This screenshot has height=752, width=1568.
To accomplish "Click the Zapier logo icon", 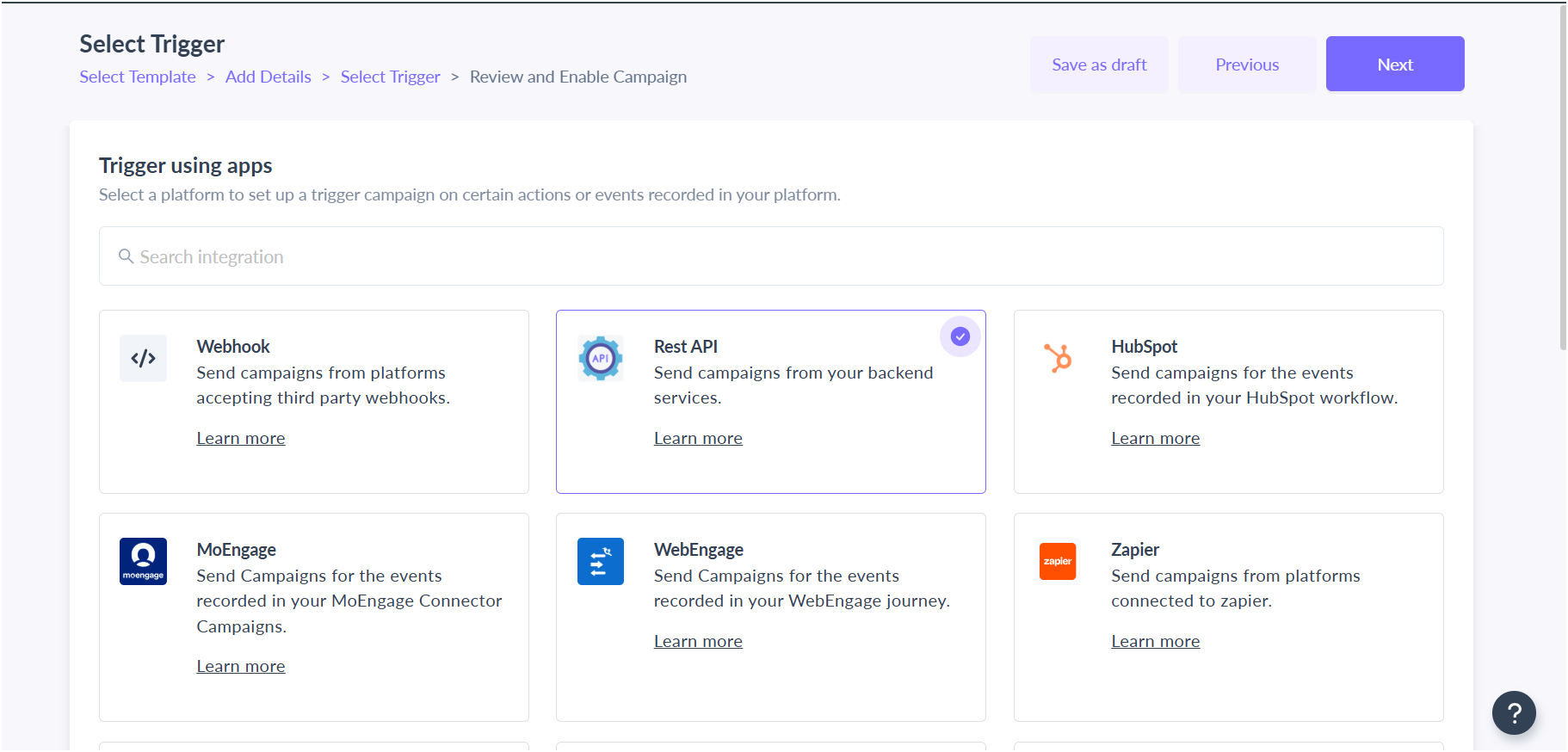I will tap(1058, 561).
